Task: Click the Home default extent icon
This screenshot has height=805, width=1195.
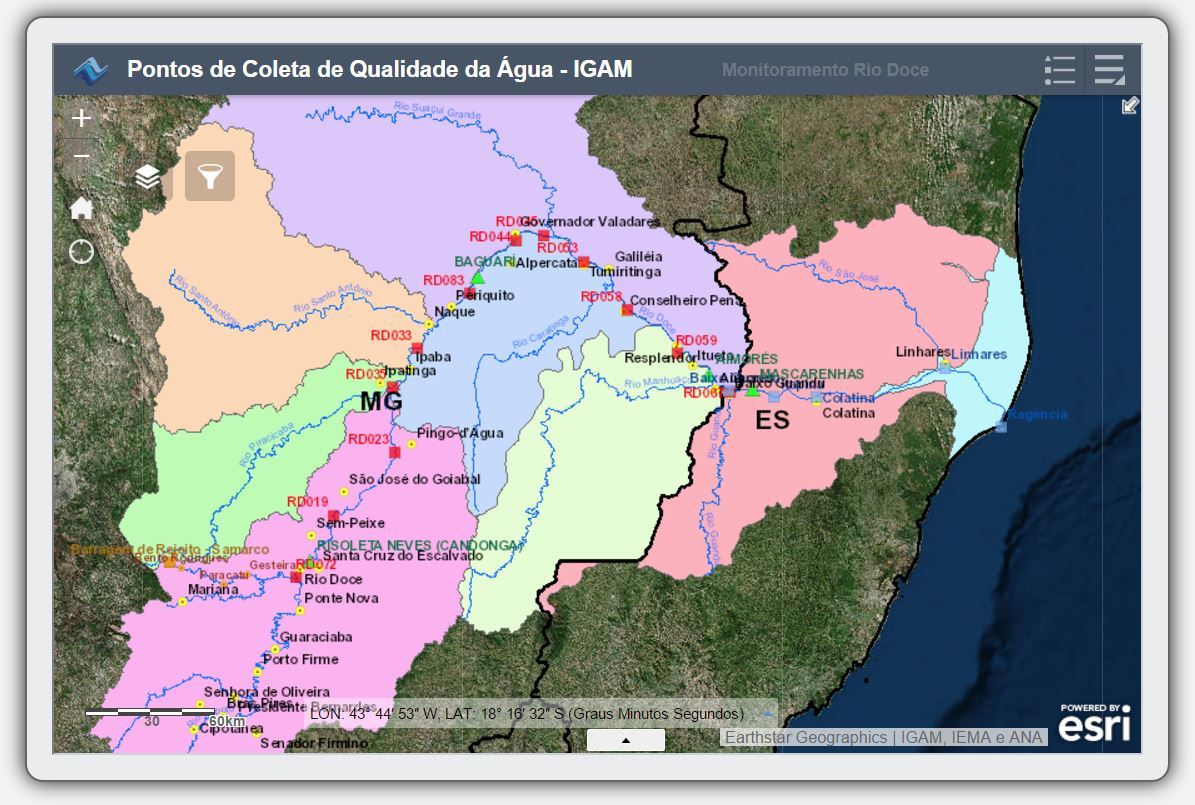Action: [81, 208]
